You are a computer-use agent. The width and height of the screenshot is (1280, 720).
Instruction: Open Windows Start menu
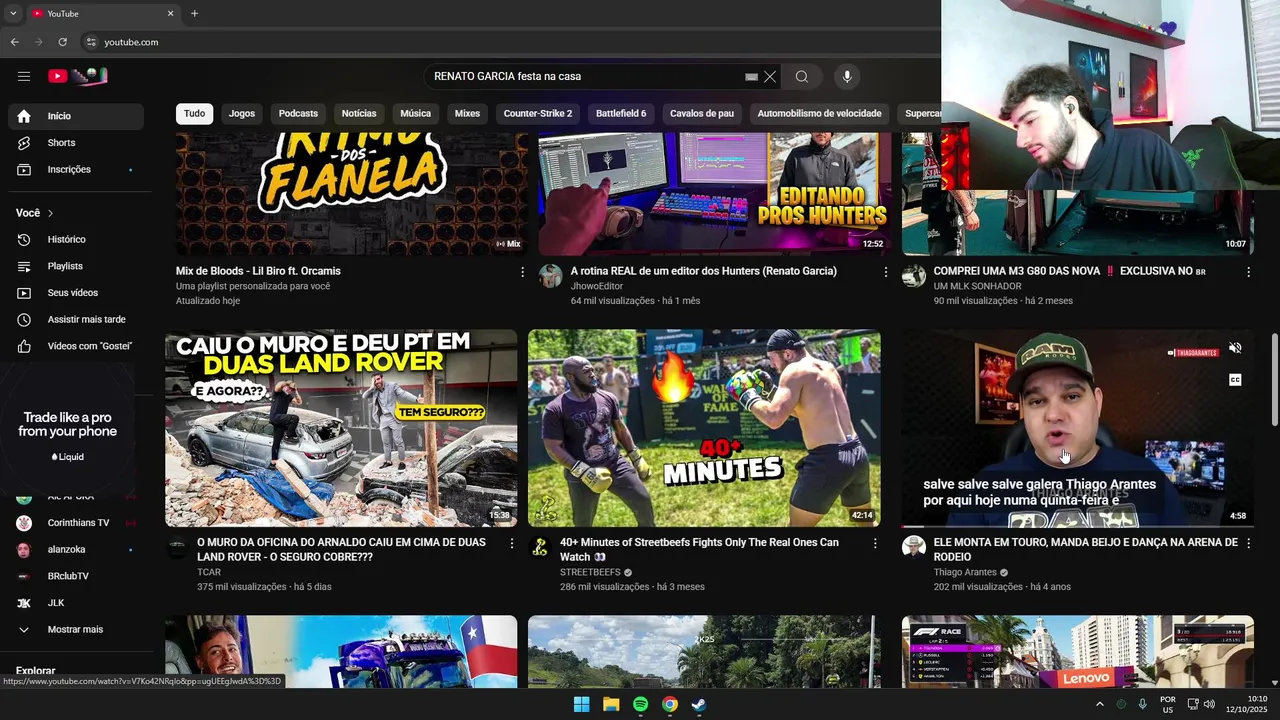pyautogui.click(x=581, y=704)
